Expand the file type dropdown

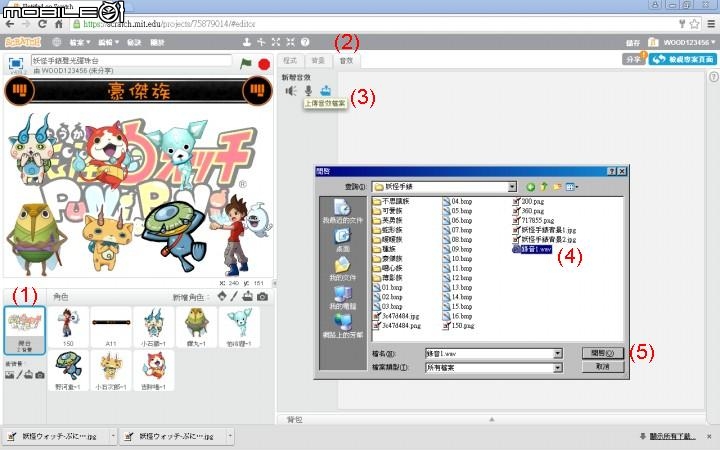(x=557, y=368)
